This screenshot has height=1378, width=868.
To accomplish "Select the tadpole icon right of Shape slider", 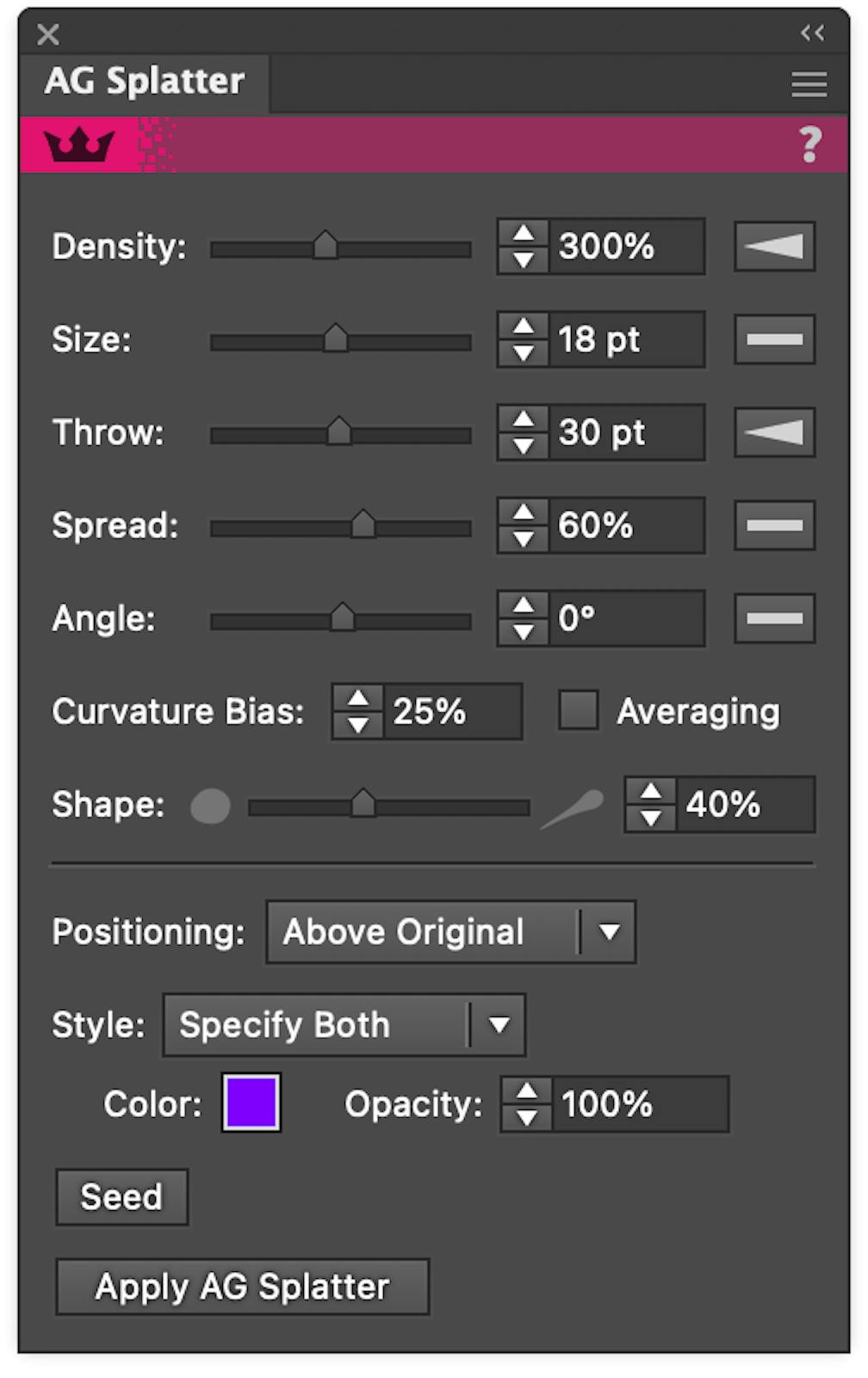I will [x=571, y=806].
